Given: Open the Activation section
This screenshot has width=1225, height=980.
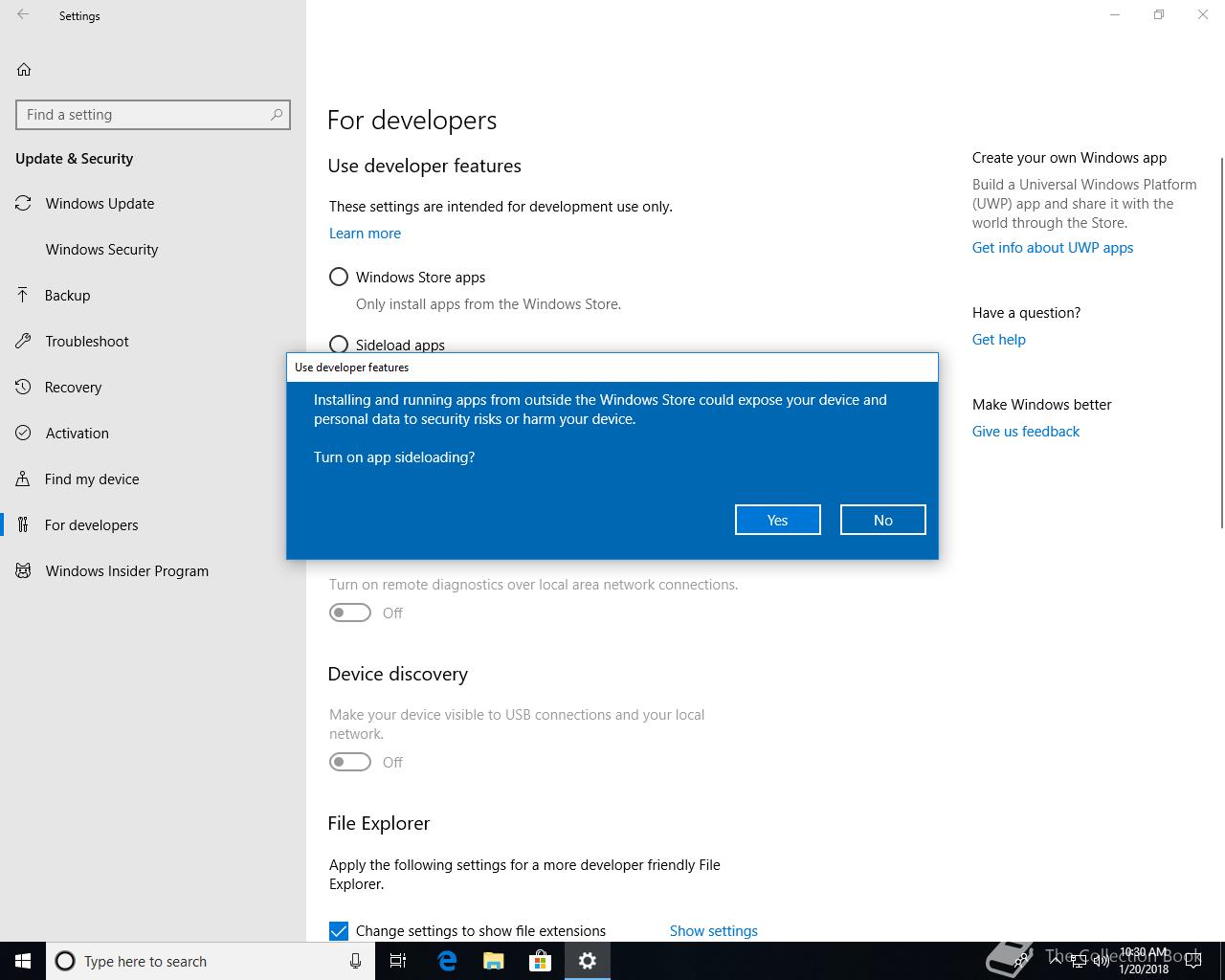Looking at the screenshot, I should 153,434.
